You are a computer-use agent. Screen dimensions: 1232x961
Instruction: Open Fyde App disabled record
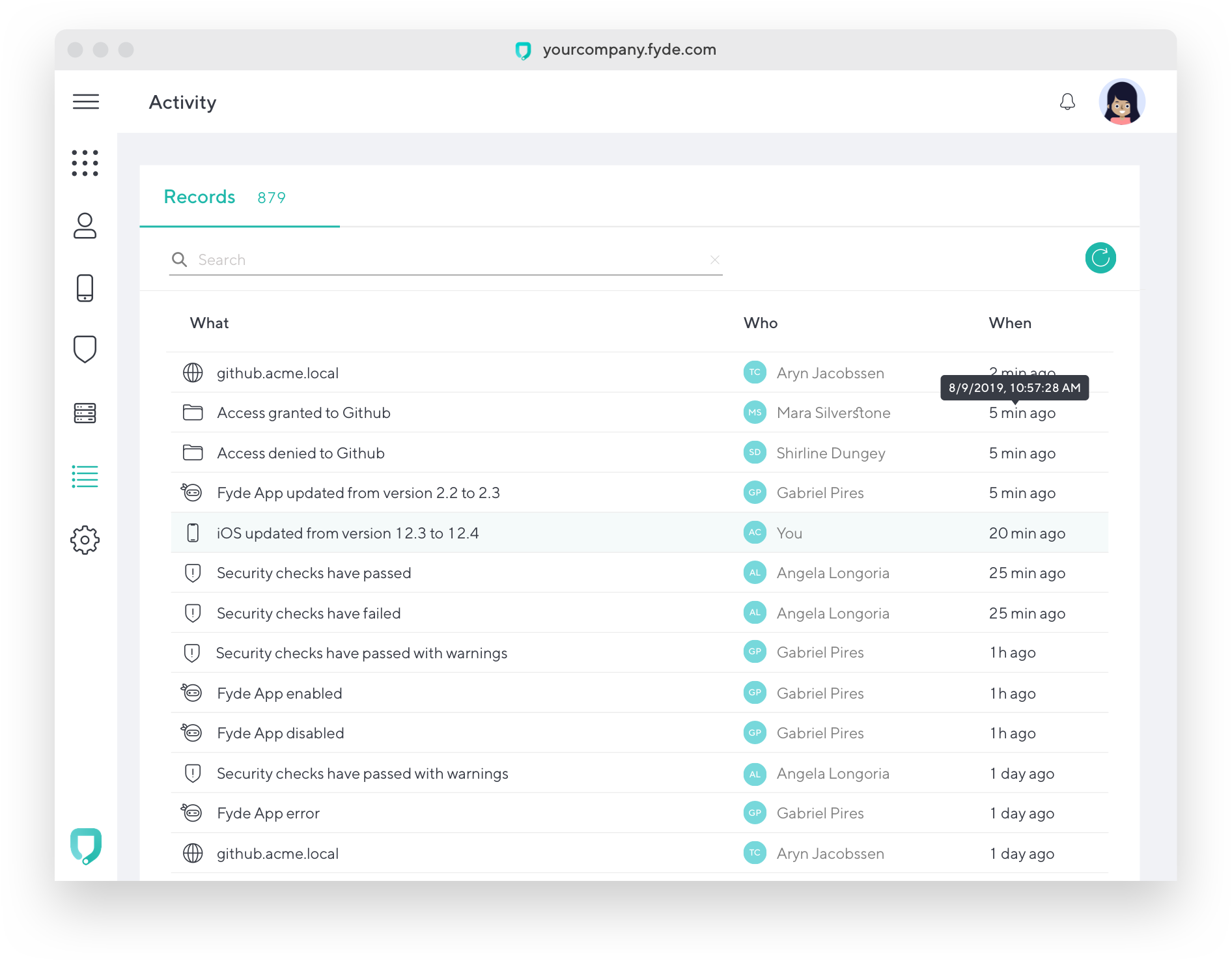[x=281, y=733]
